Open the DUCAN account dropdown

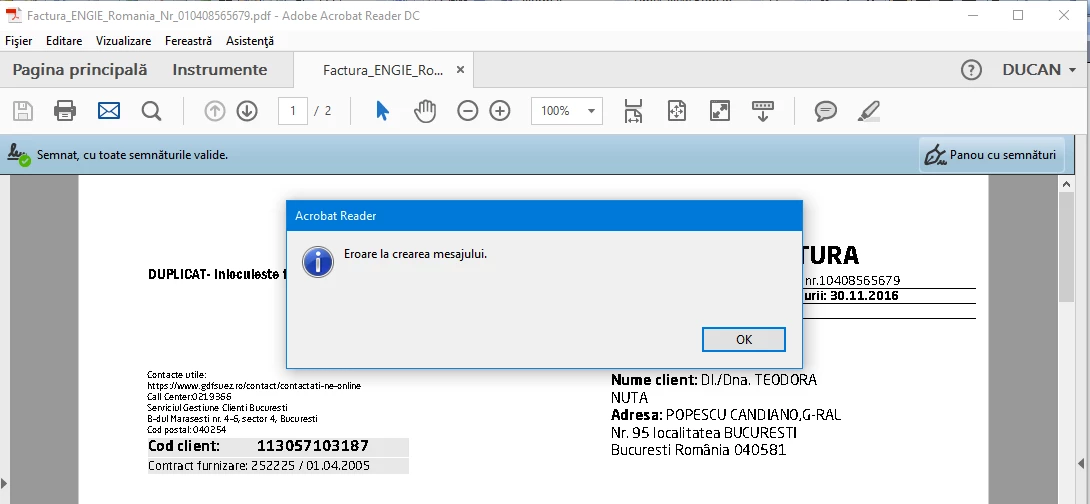click(1039, 70)
